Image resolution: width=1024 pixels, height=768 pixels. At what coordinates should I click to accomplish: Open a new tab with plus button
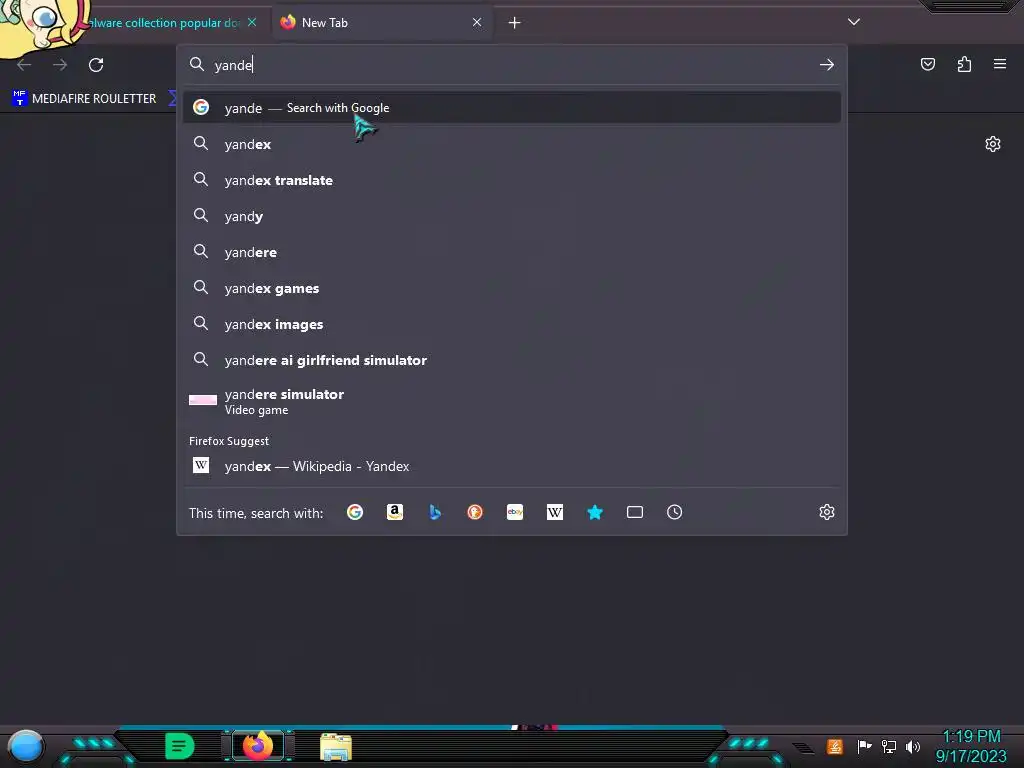point(515,23)
